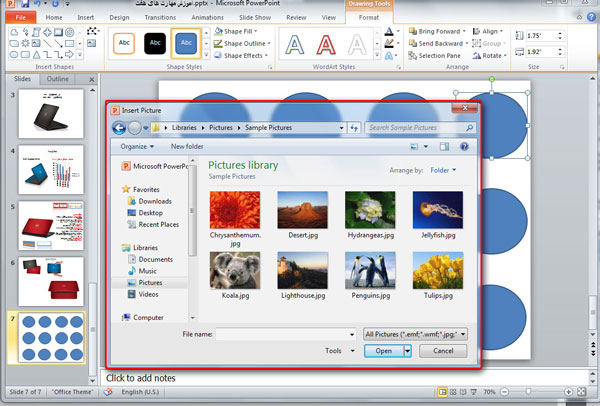
Task: Expand the Tools dropdown near Open button
Action: pos(339,351)
